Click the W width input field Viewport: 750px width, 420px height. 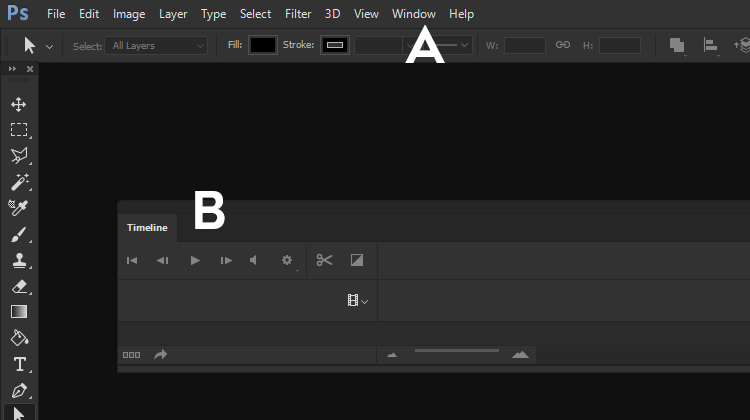[x=525, y=45]
